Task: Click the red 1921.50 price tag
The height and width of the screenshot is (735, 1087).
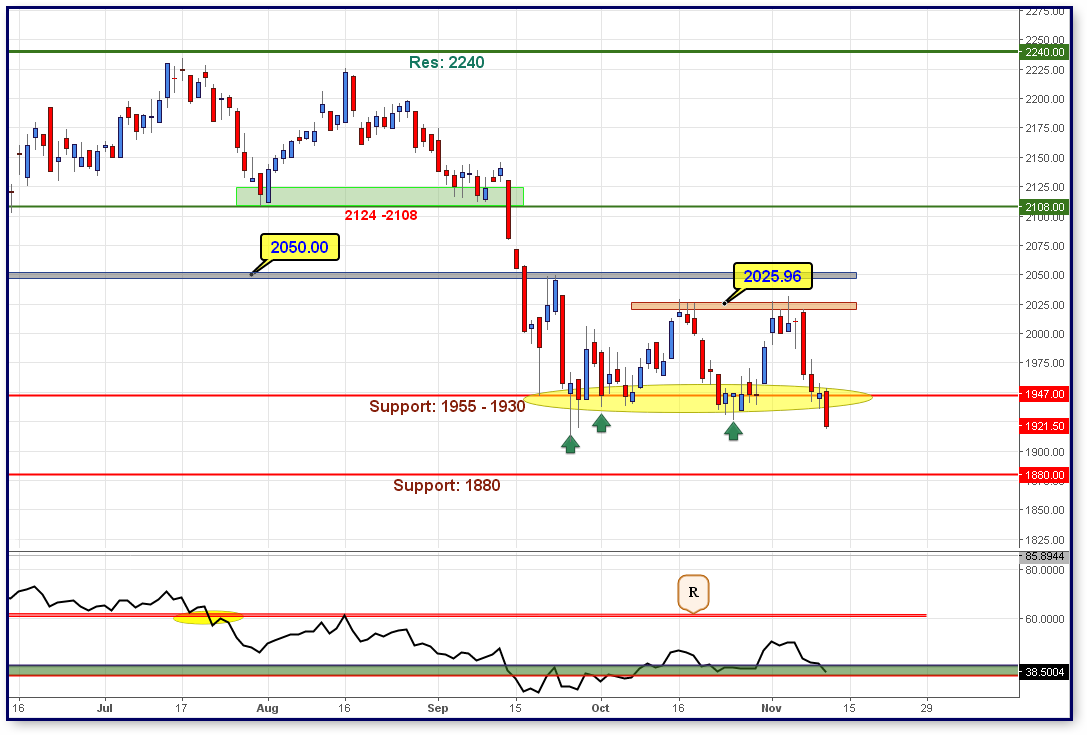Action: pos(1044,426)
